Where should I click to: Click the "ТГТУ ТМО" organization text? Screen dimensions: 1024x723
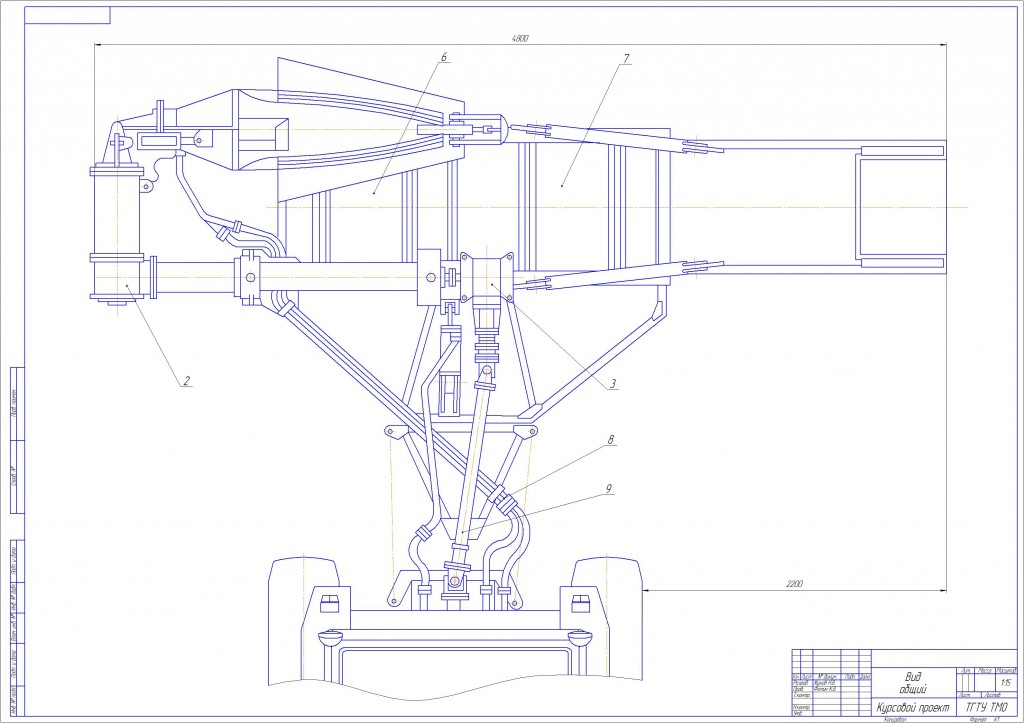[x=987, y=708]
